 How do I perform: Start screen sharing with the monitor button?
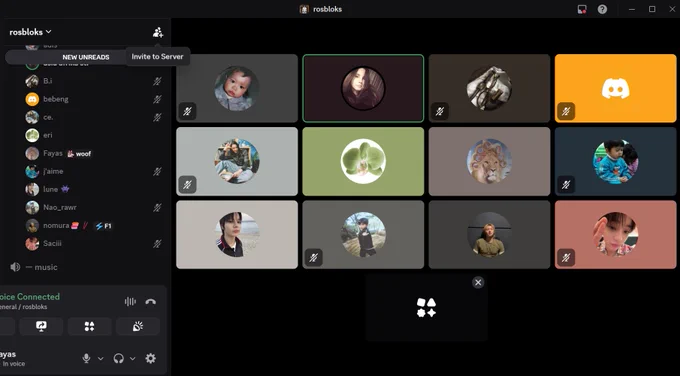click(41, 326)
